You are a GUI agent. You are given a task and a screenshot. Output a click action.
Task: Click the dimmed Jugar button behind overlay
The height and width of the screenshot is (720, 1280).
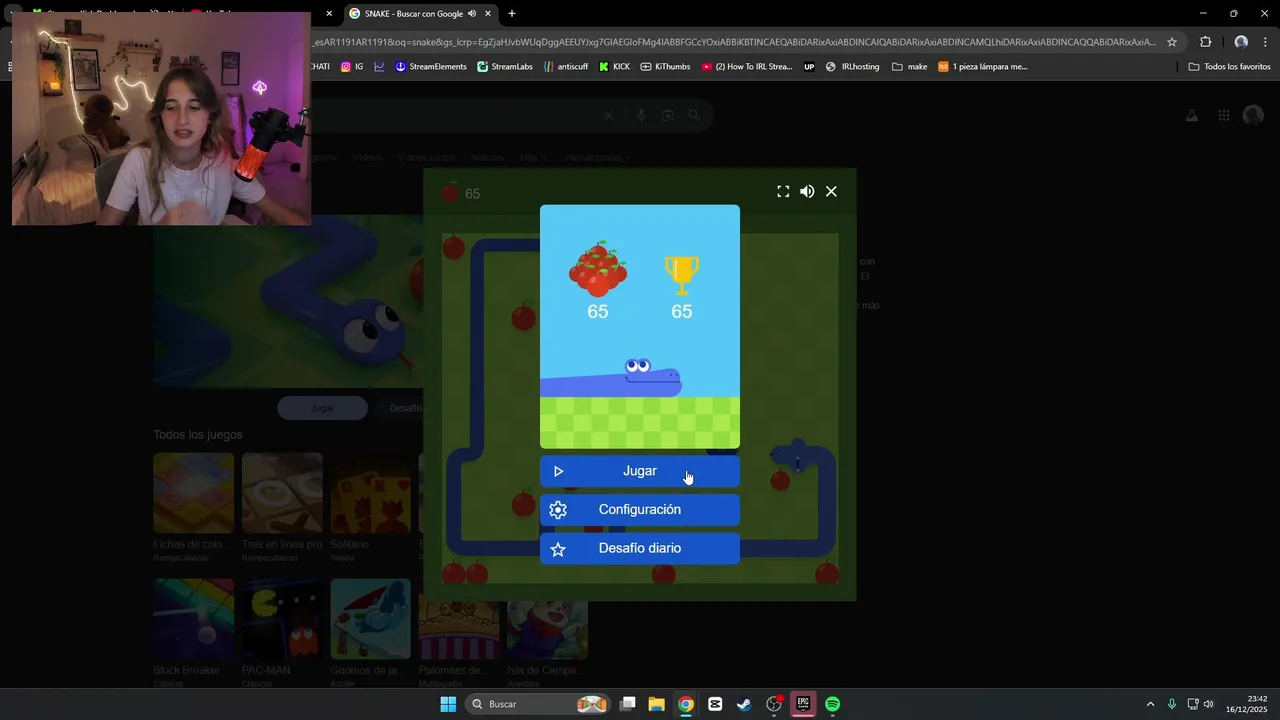(x=322, y=408)
